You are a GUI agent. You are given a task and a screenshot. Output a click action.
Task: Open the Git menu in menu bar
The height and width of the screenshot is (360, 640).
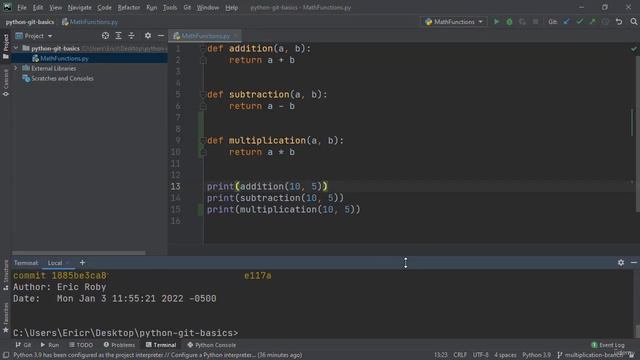pyautogui.click(x=187, y=7)
